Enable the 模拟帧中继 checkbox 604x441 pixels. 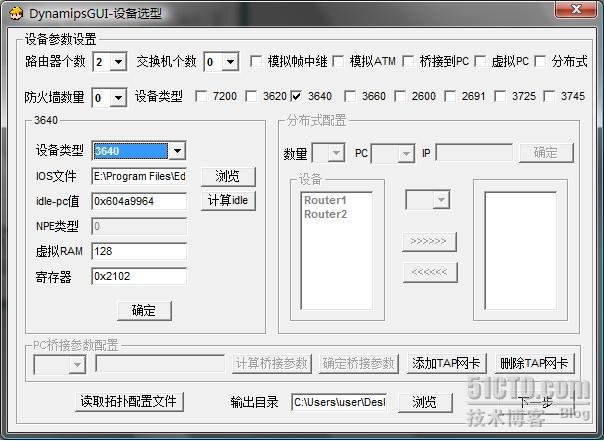point(255,61)
